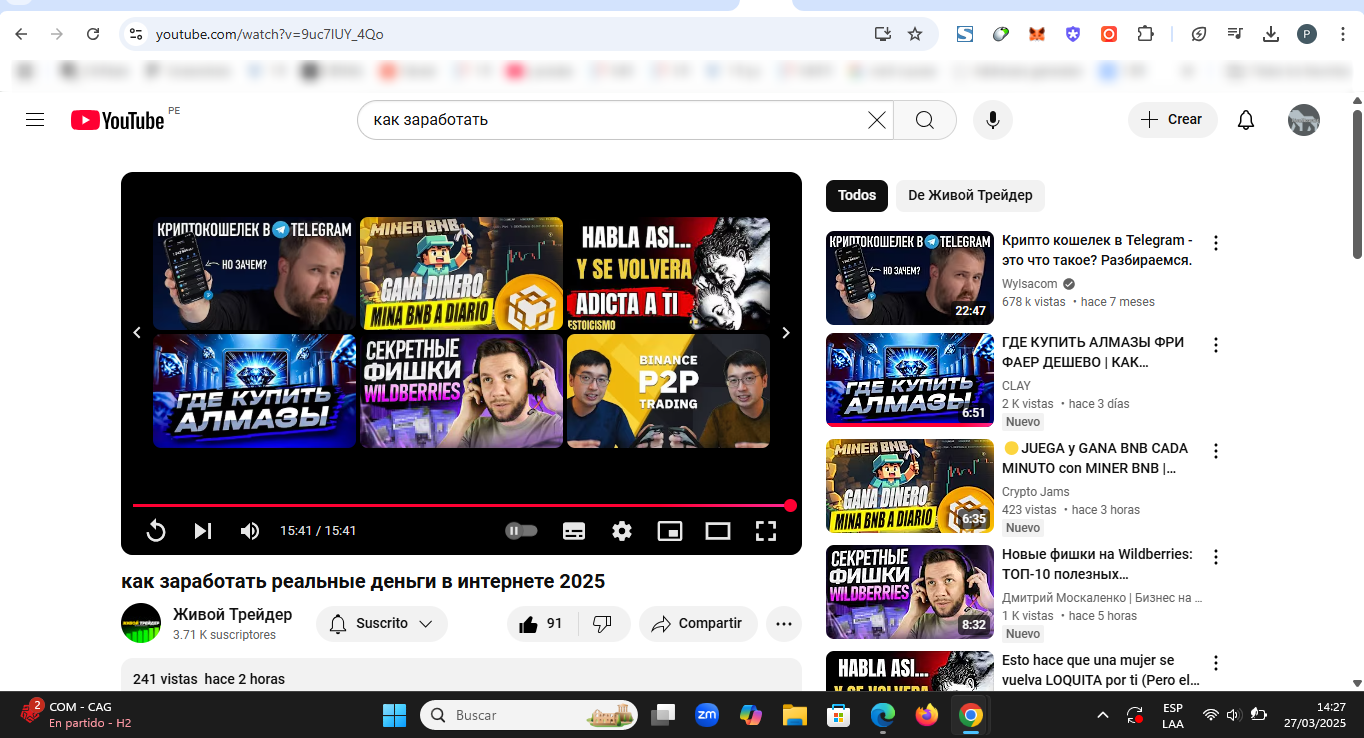Select the Todos filter chip
Viewport: 1364px width, 738px height.
[857, 195]
